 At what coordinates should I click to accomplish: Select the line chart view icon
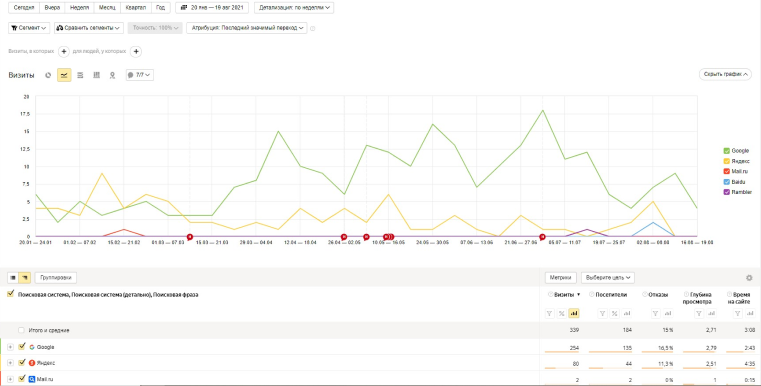(x=64, y=75)
